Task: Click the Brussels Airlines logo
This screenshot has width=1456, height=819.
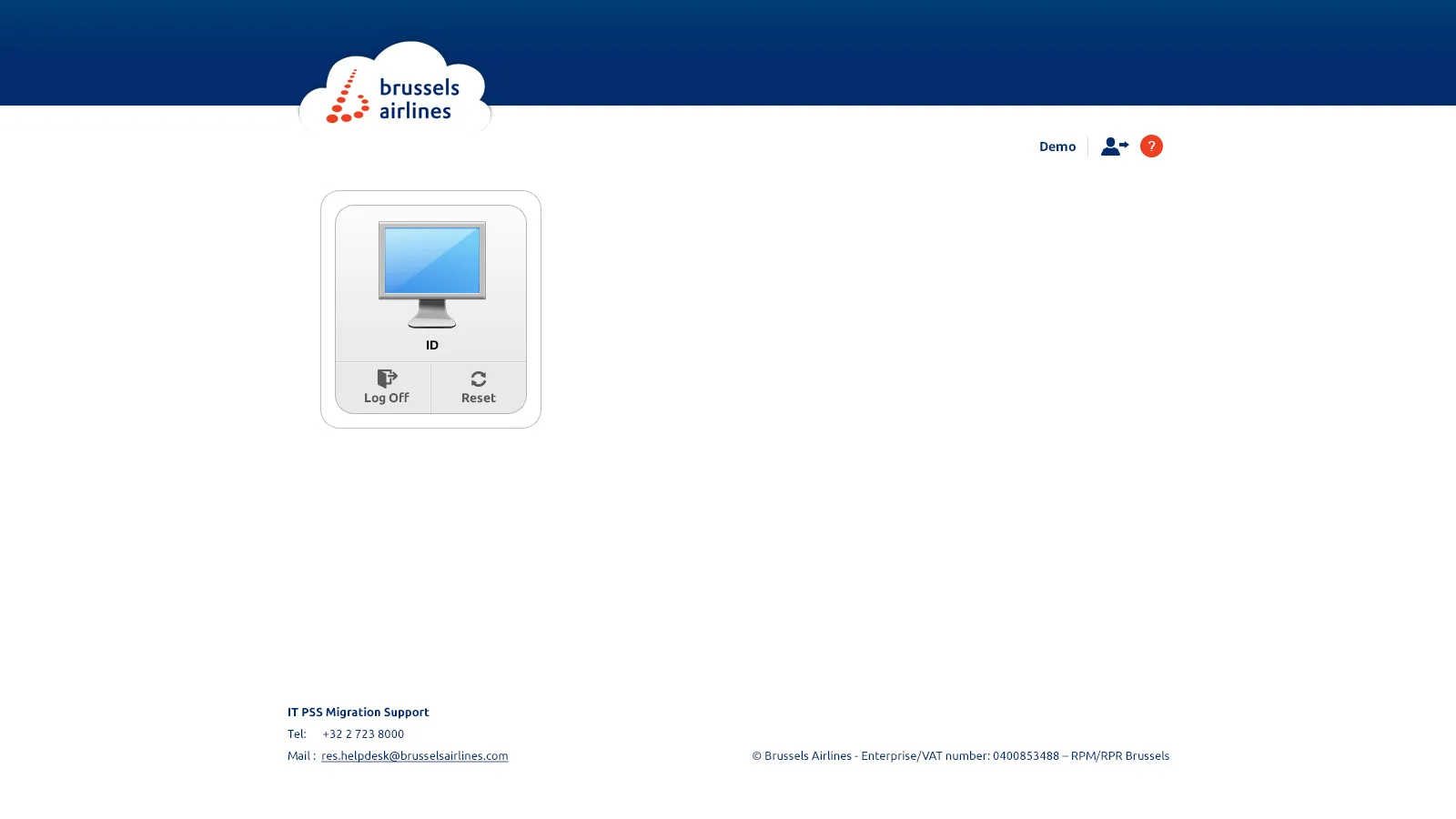Action: pyautogui.click(x=395, y=87)
